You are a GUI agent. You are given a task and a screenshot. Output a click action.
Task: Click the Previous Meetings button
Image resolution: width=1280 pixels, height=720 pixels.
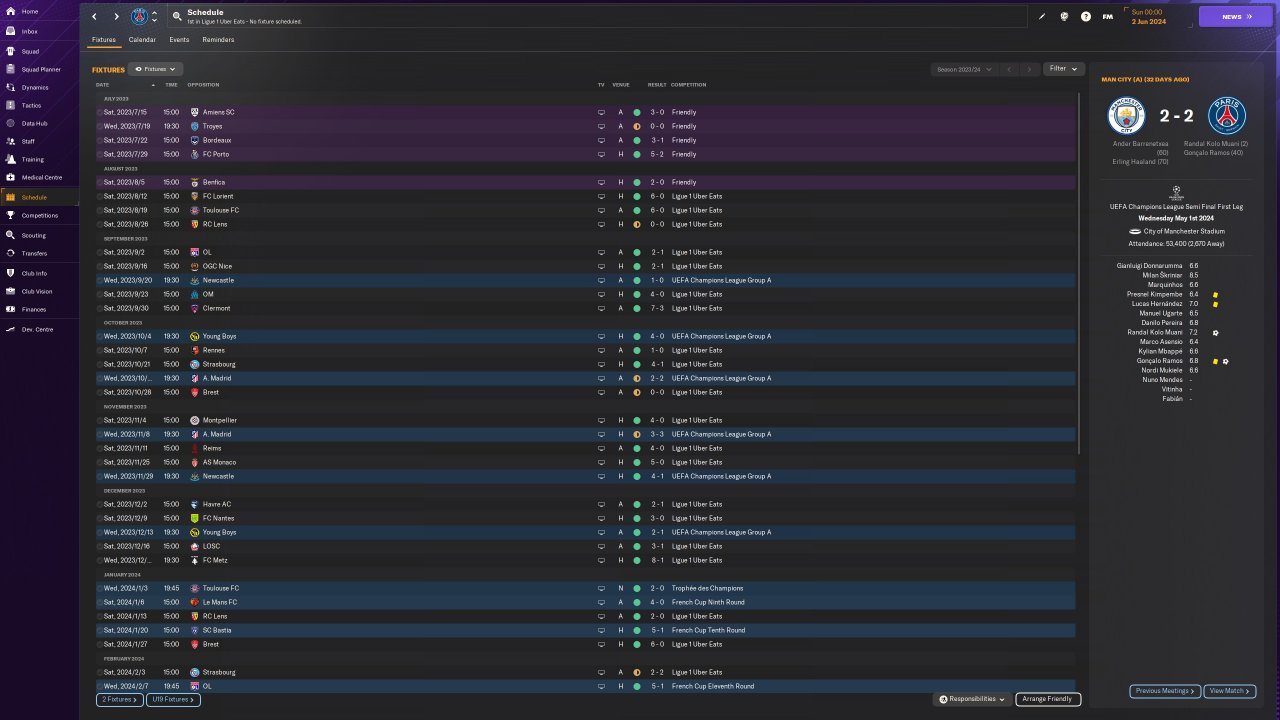tap(1165, 691)
